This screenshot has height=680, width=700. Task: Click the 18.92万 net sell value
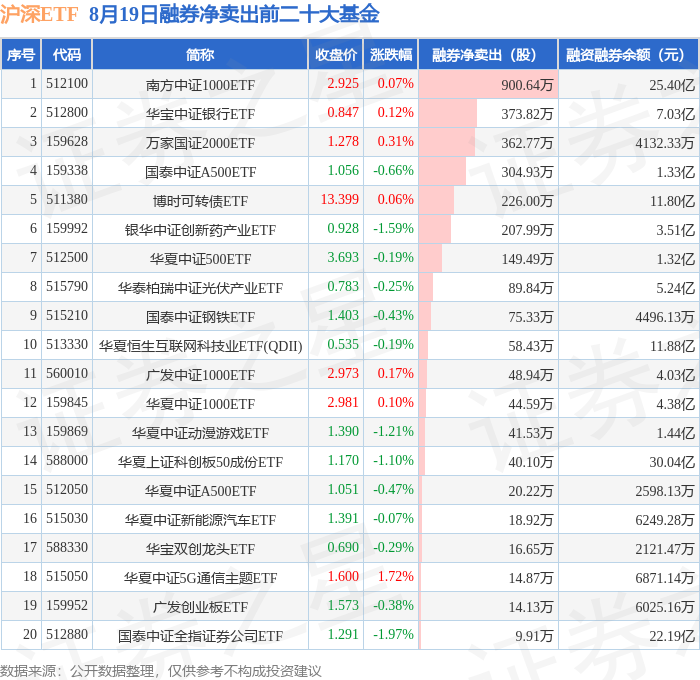pos(530,520)
